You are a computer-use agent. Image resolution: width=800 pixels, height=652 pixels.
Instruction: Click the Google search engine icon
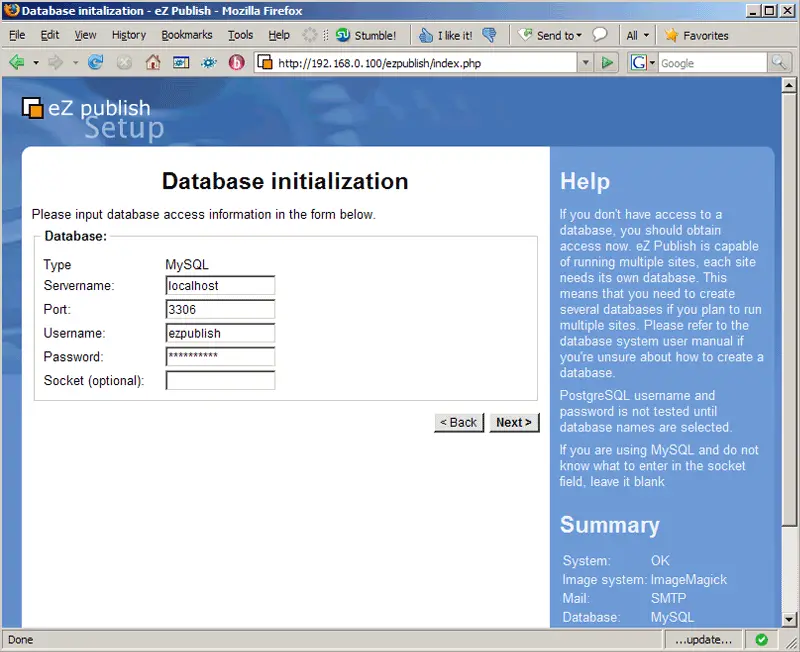638,63
